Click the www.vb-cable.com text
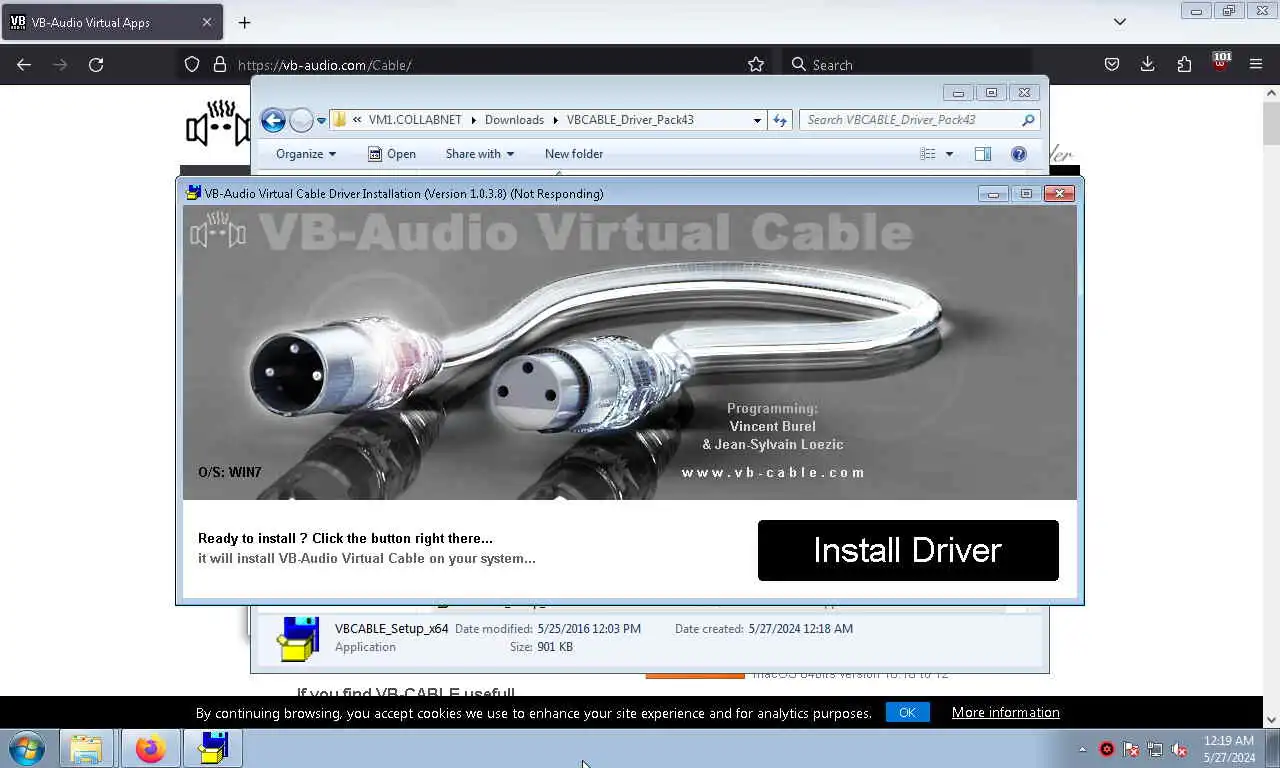 [773, 472]
